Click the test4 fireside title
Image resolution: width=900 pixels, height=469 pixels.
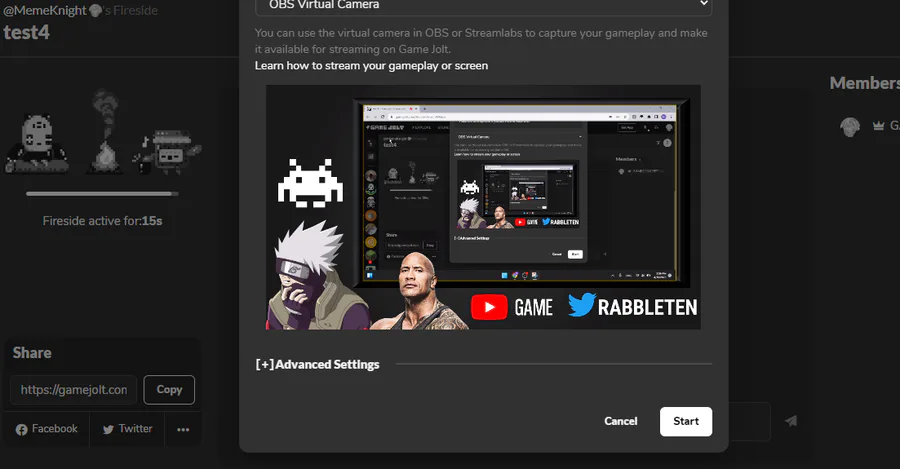(x=26, y=33)
